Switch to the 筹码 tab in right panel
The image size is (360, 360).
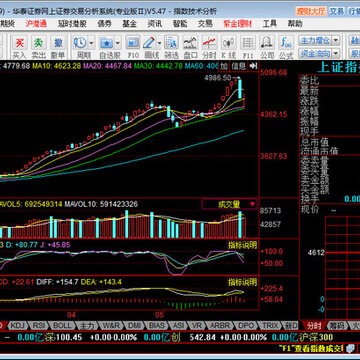pyautogui.click(x=336, y=325)
